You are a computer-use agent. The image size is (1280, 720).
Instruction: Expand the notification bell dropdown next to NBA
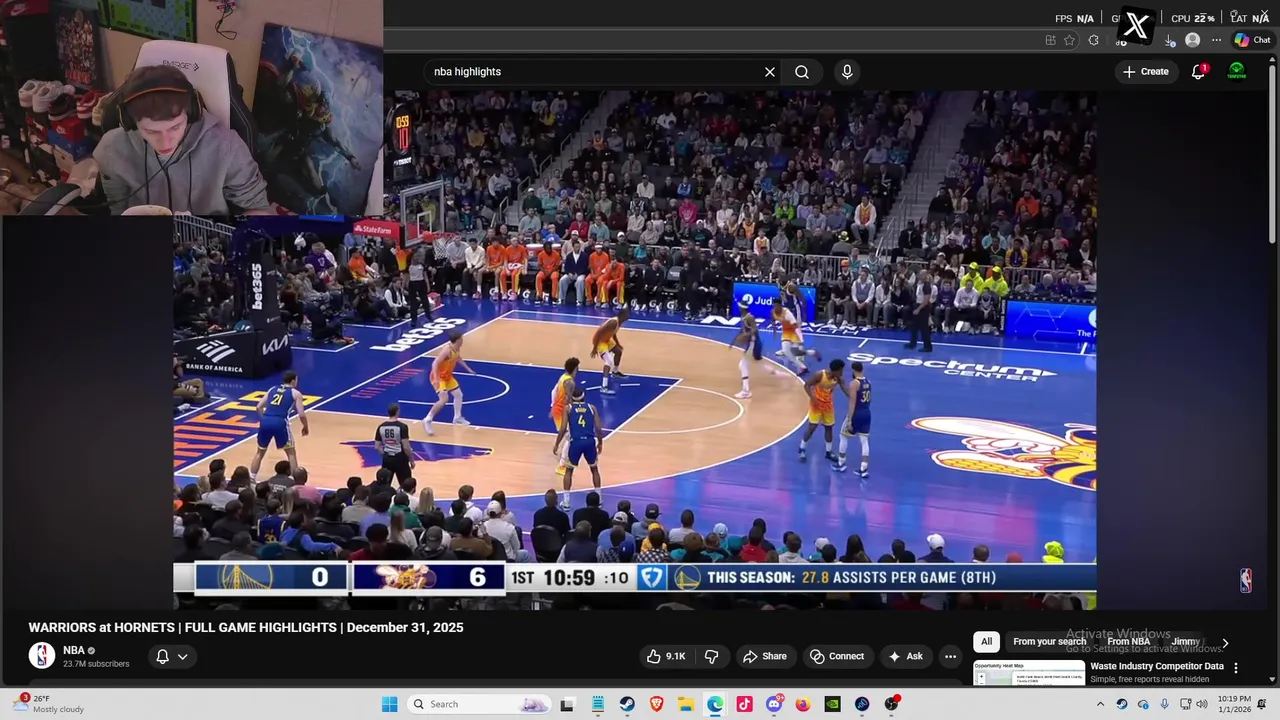171,657
